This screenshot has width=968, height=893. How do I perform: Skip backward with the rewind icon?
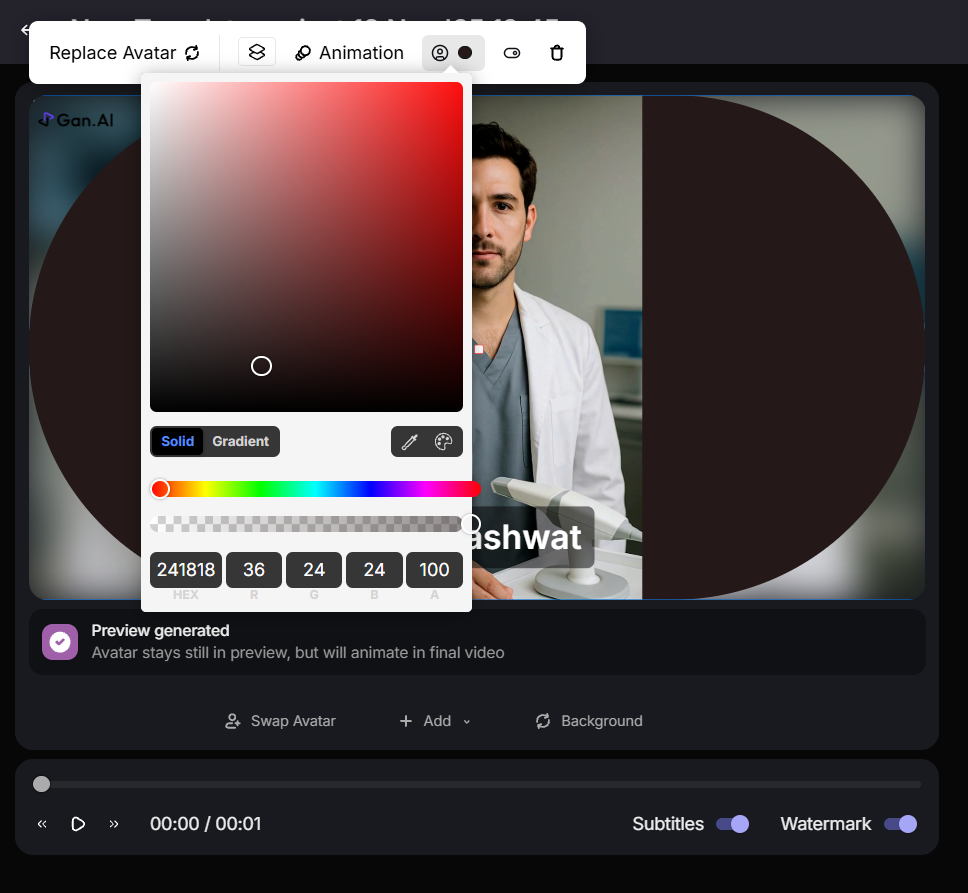coord(42,824)
